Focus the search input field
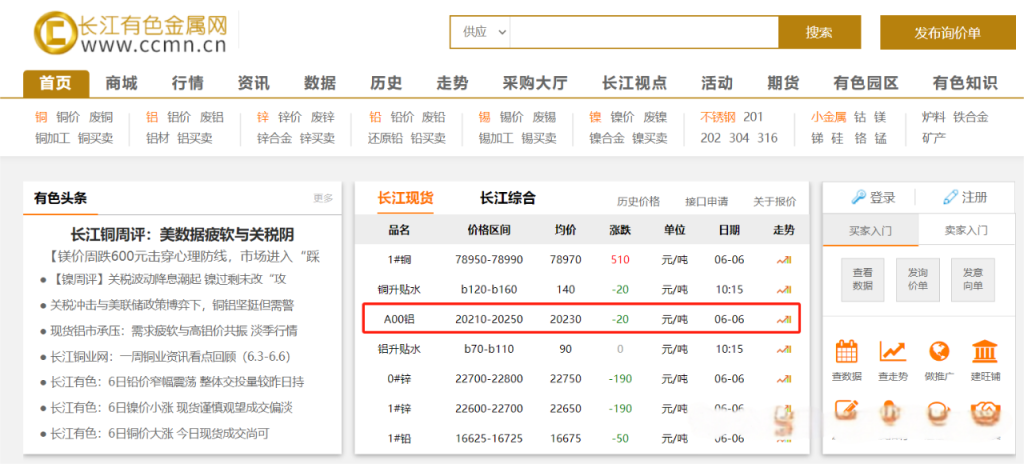This screenshot has width=1024, height=464. pos(644,32)
